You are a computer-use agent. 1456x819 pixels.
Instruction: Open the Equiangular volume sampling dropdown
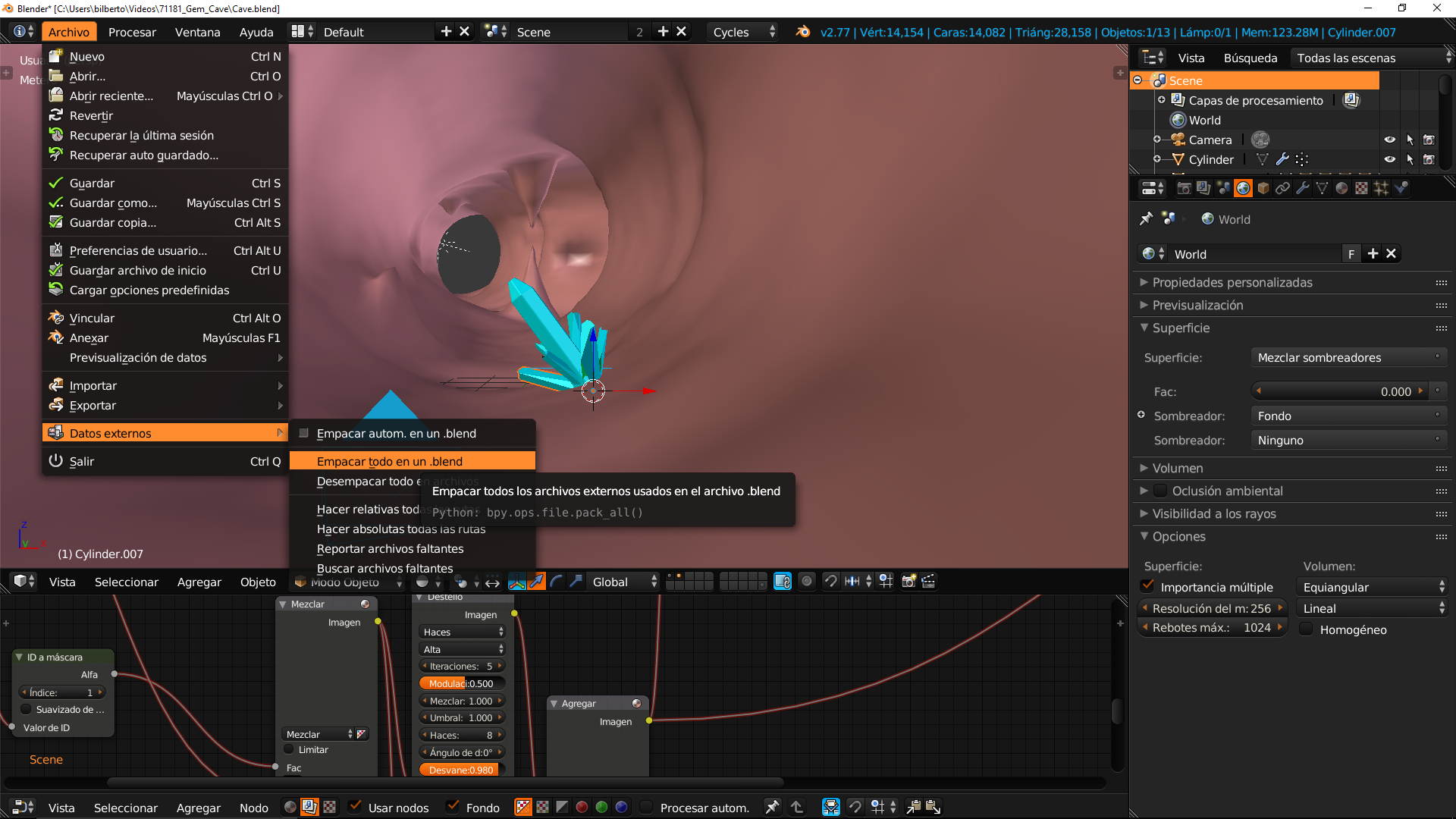pyautogui.click(x=1373, y=587)
